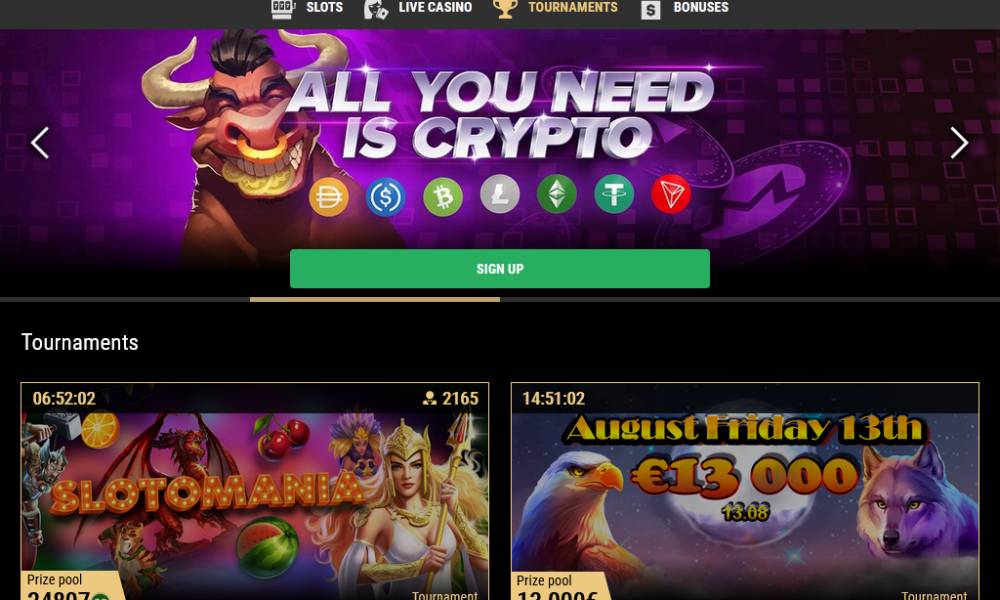The height and width of the screenshot is (600, 1000).
Task: Open the August Friday 13th tournament
Action: click(x=745, y=491)
